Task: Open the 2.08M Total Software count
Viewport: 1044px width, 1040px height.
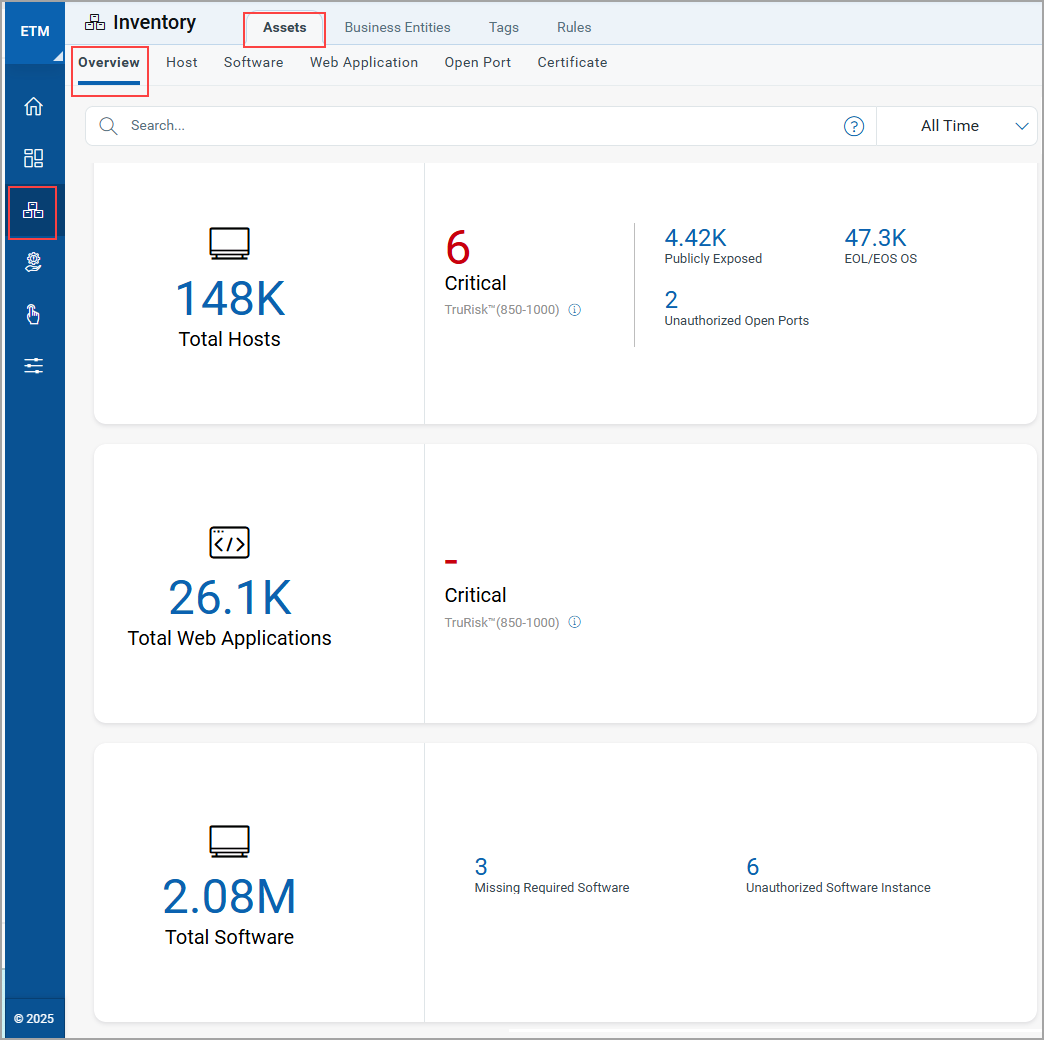Action: [230, 896]
